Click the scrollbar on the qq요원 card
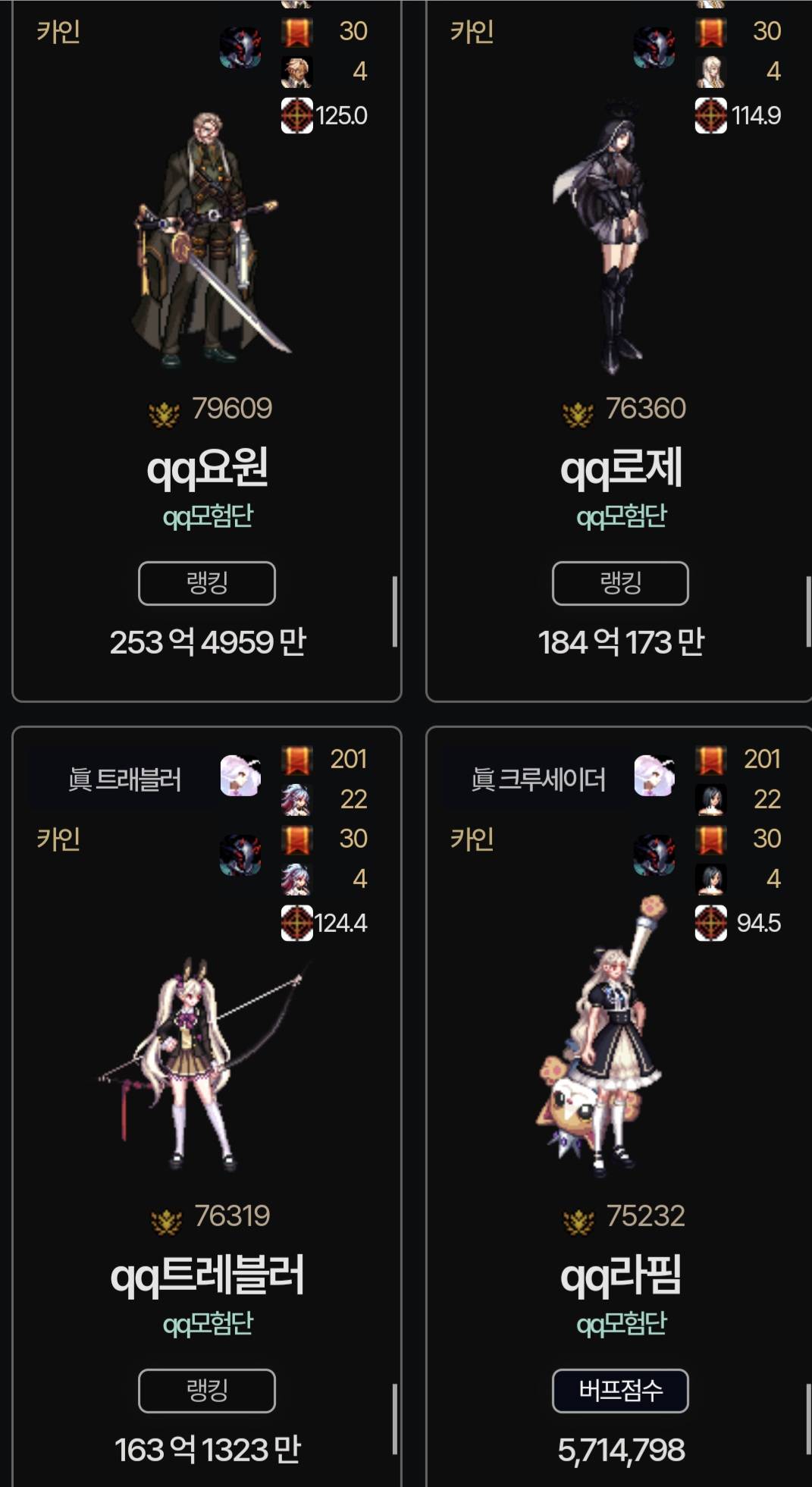This screenshot has height=1487, width=812. tap(394, 611)
